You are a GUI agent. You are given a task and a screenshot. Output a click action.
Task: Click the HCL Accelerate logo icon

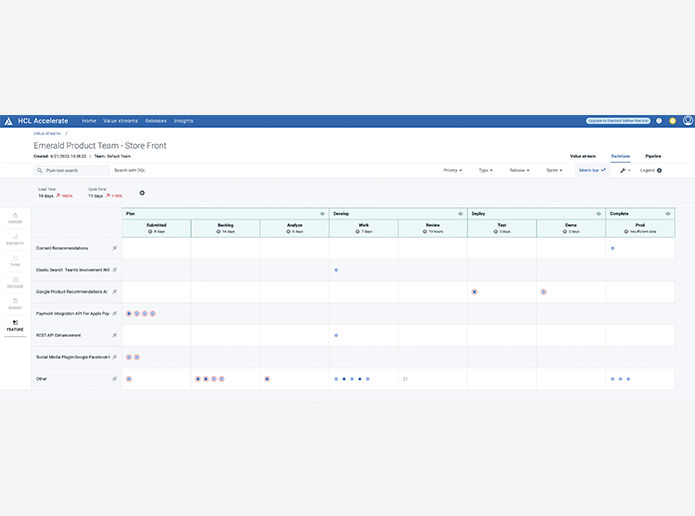[9, 121]
